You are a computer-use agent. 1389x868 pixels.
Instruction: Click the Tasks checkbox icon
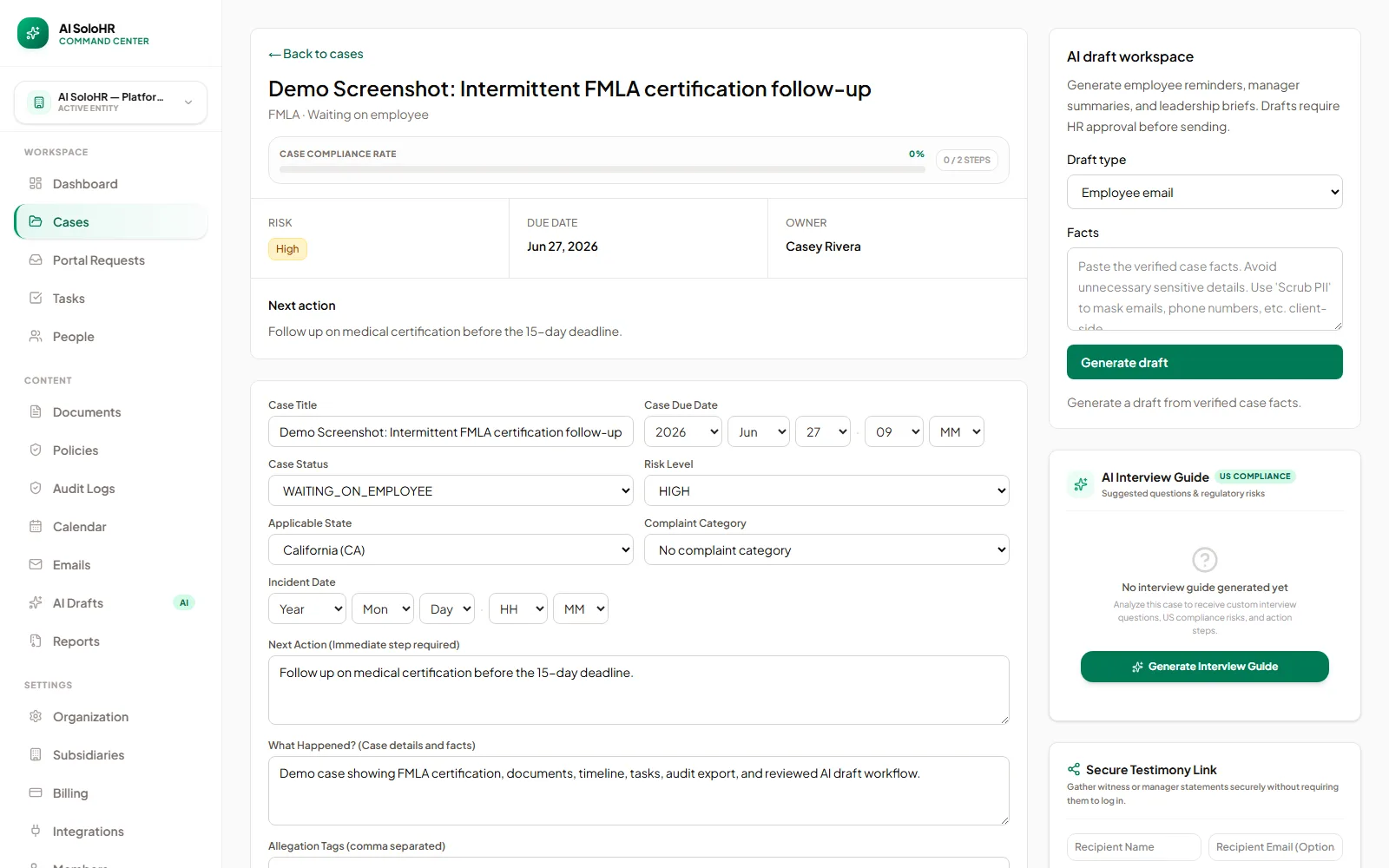pos(36,298)
